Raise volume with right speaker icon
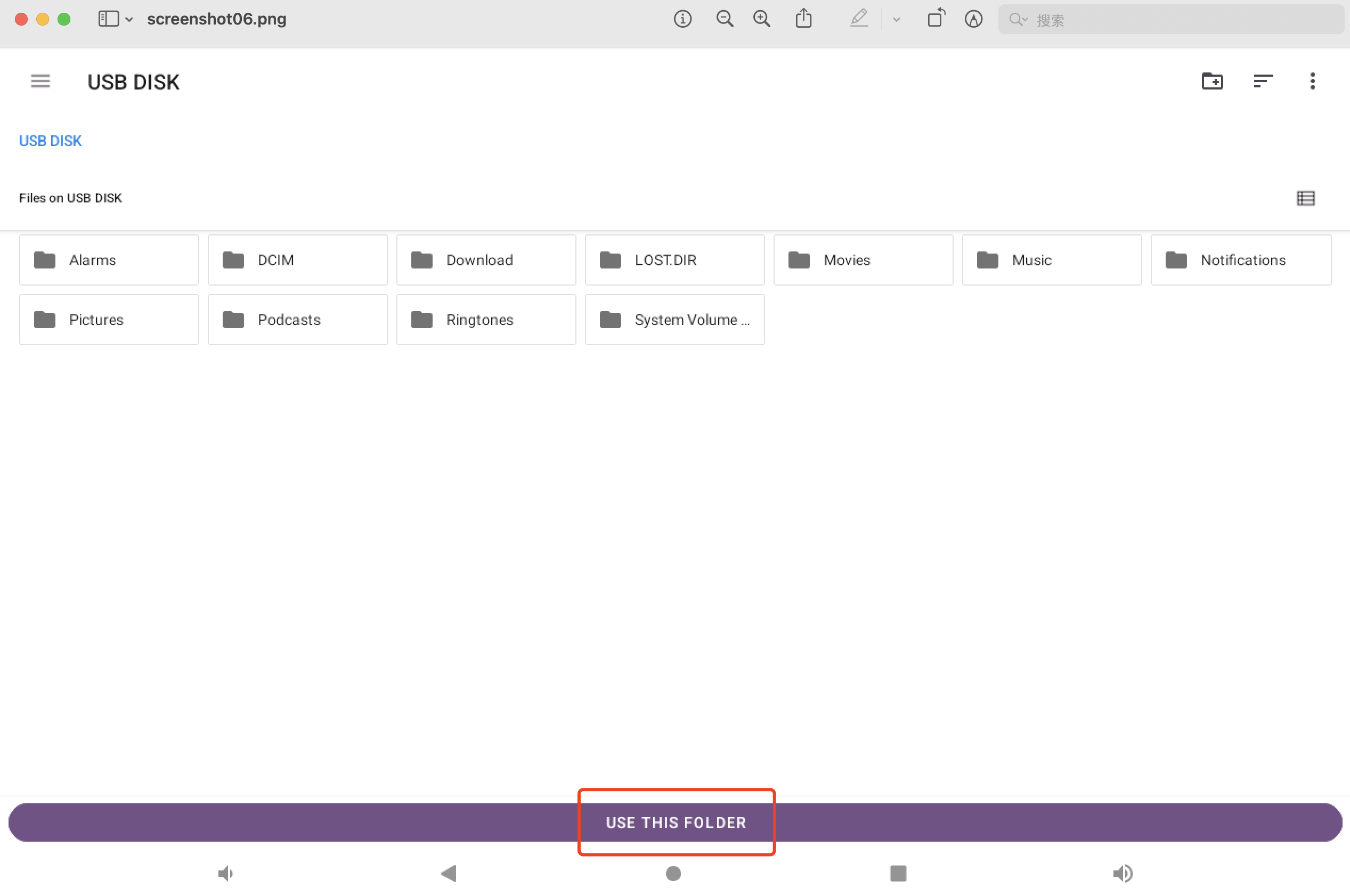This screenshot has height=896, width=1350. point(1122,873)
